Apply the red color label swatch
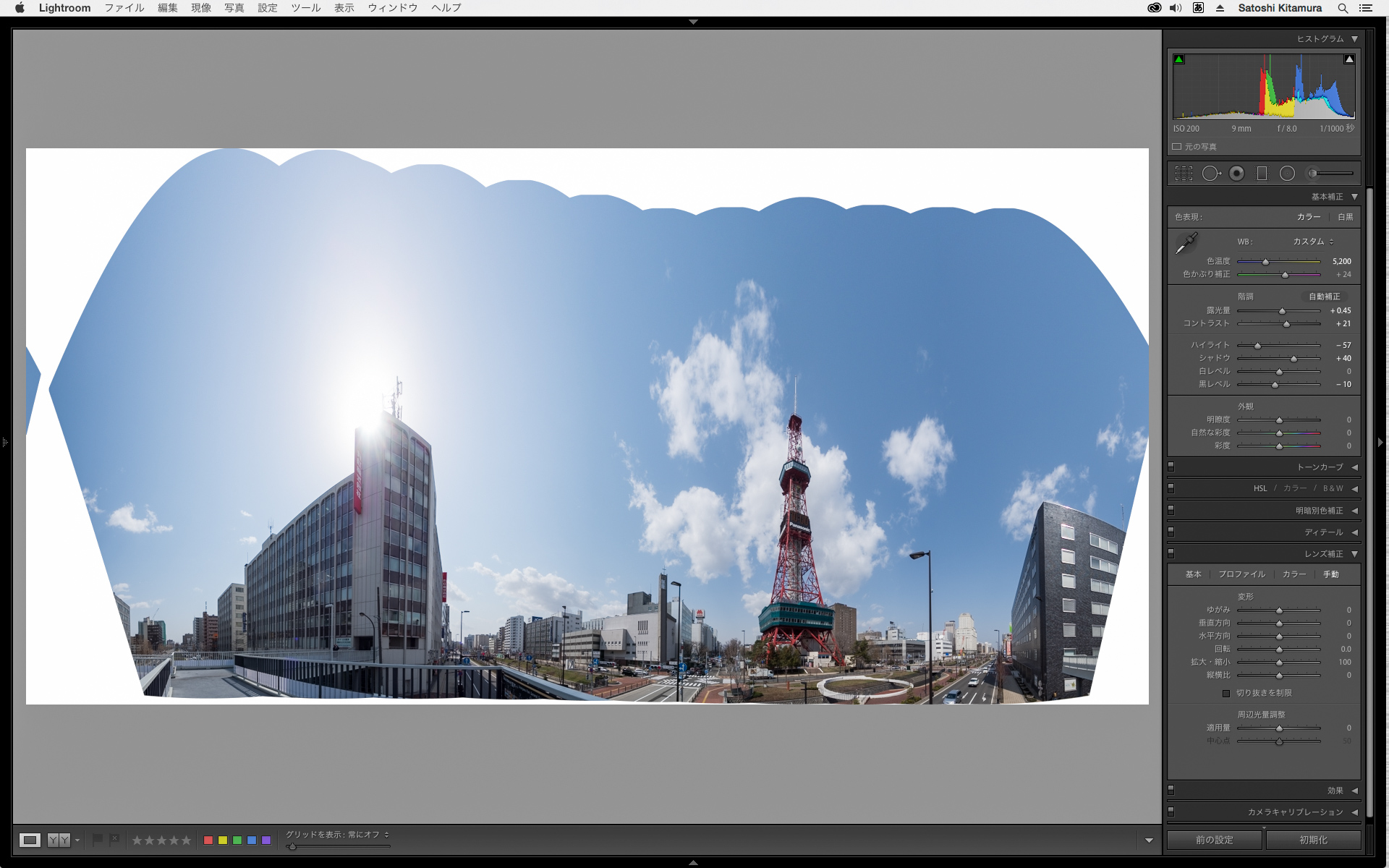 click(208, 840)
